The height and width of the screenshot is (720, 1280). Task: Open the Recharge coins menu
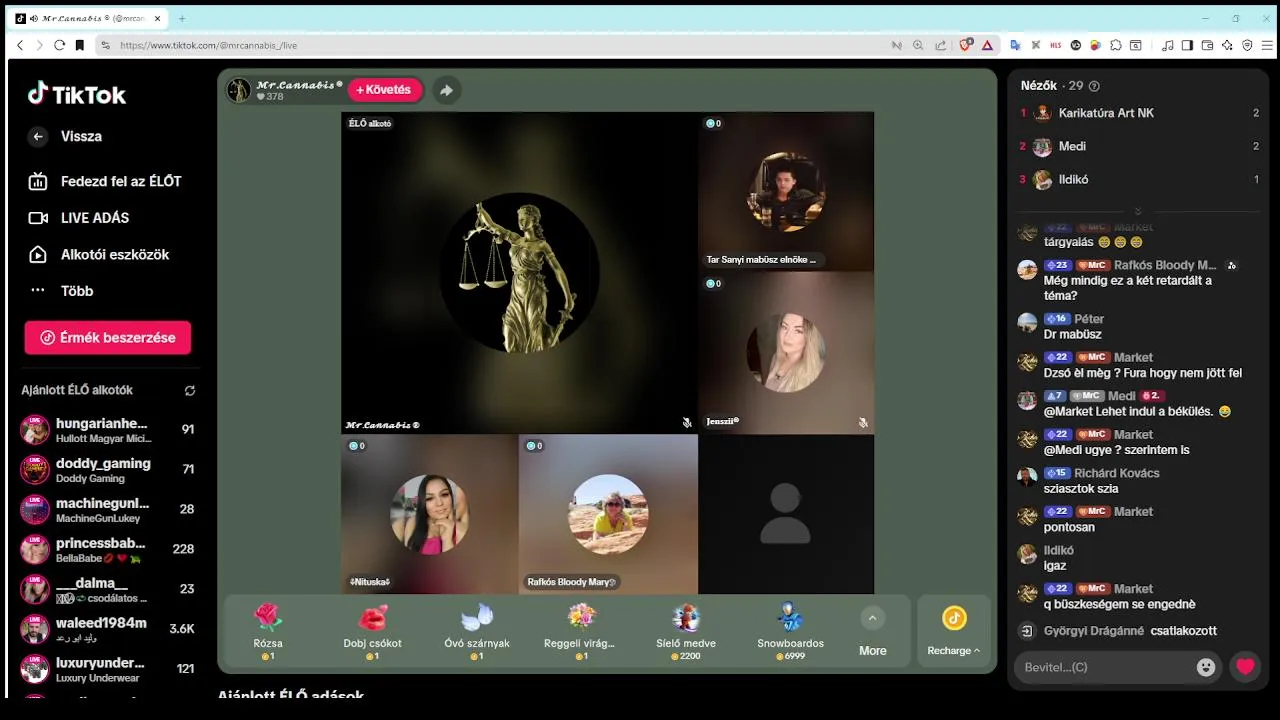[x=954, y=631]
